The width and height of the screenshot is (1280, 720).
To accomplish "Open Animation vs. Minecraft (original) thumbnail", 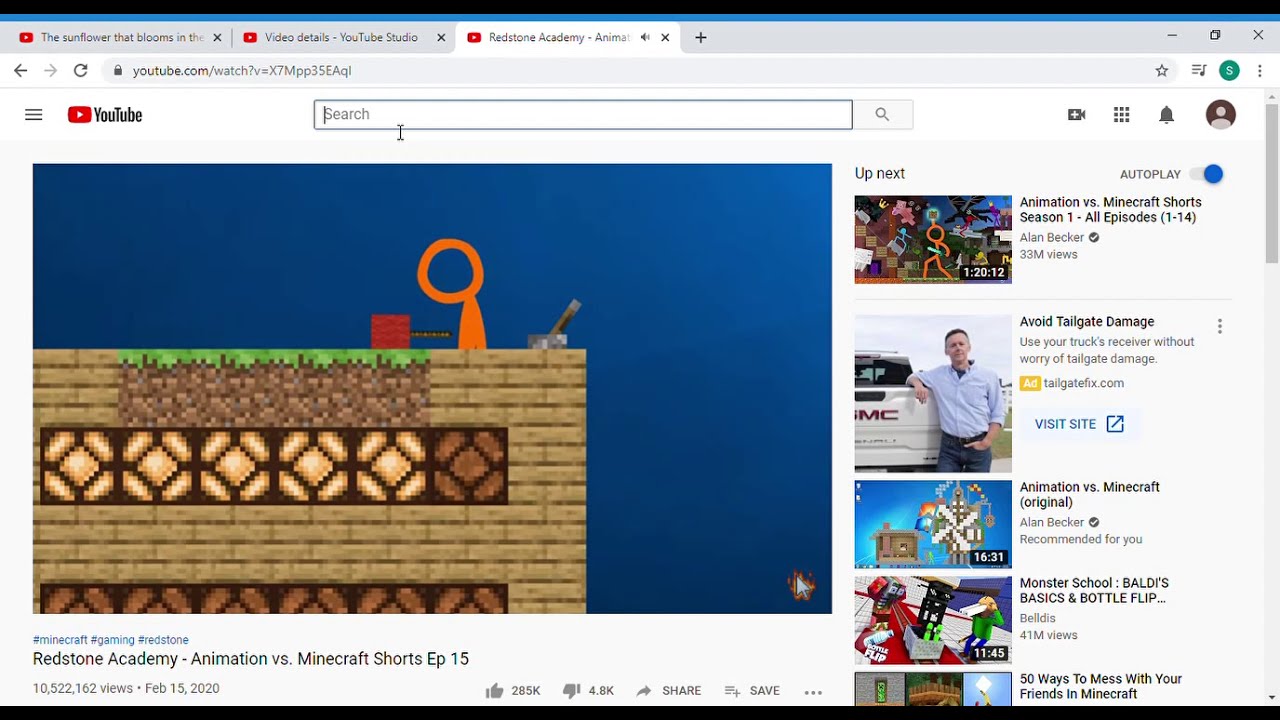I will (933, 525).
